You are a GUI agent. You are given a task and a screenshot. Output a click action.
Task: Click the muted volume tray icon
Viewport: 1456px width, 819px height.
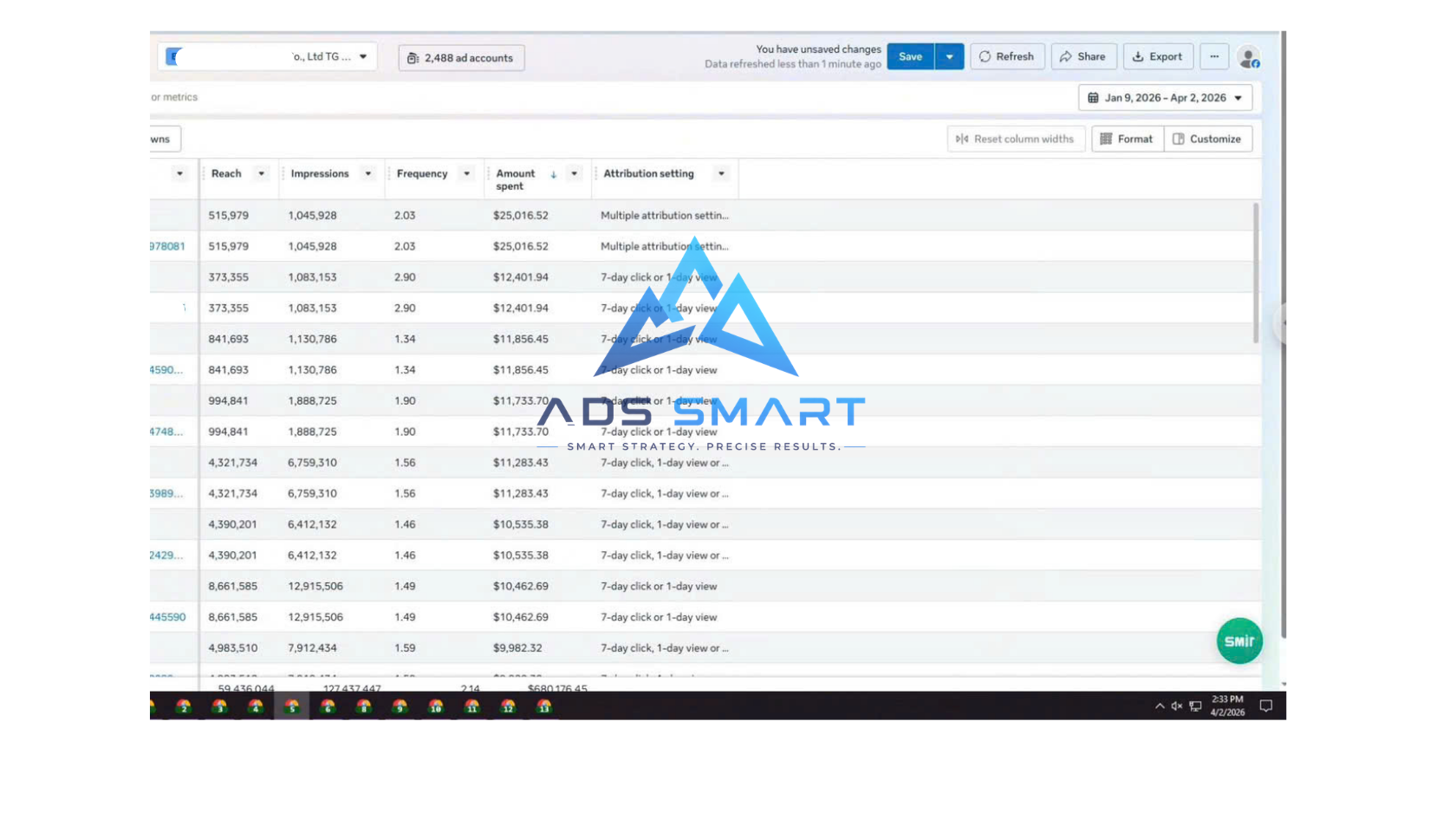click(x=1177, y=706)
